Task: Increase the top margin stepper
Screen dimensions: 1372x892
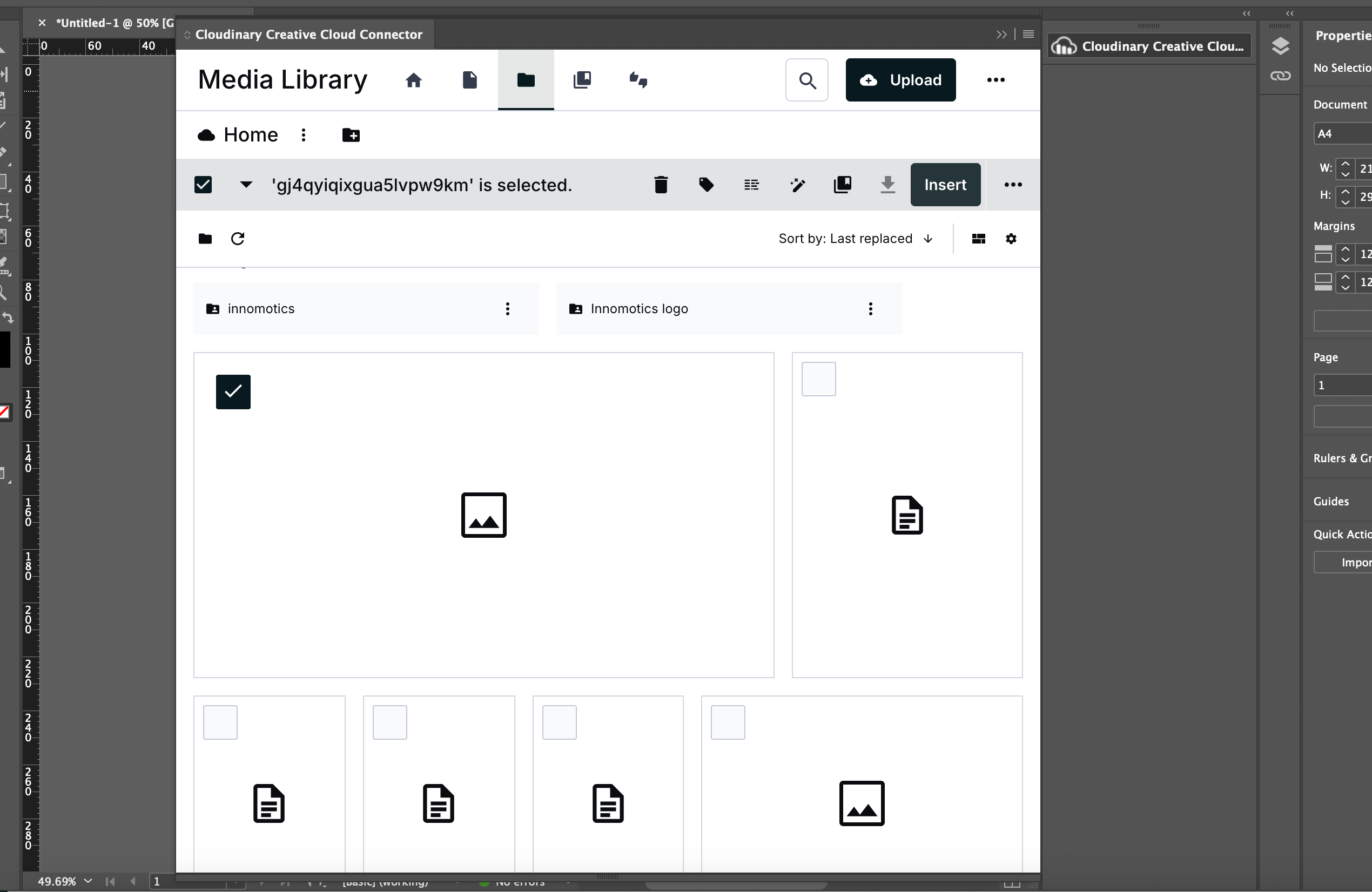Action: (1345, 249)
